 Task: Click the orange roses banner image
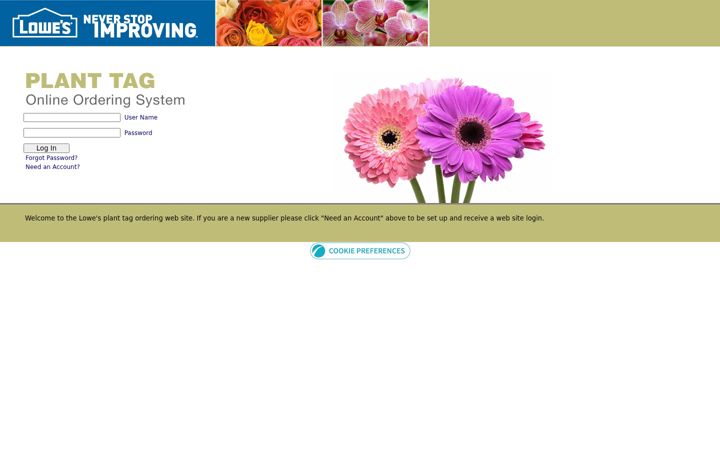[269, 23]
